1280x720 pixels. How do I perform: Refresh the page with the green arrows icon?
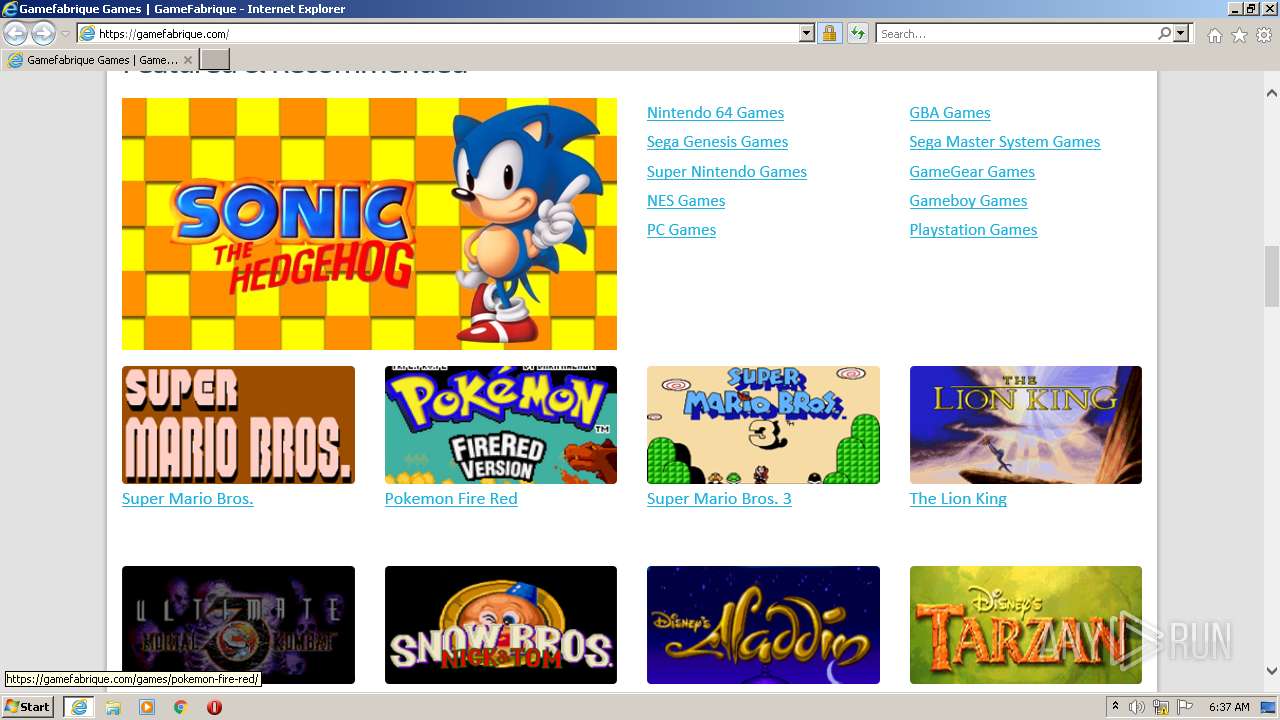pos(857,34)
